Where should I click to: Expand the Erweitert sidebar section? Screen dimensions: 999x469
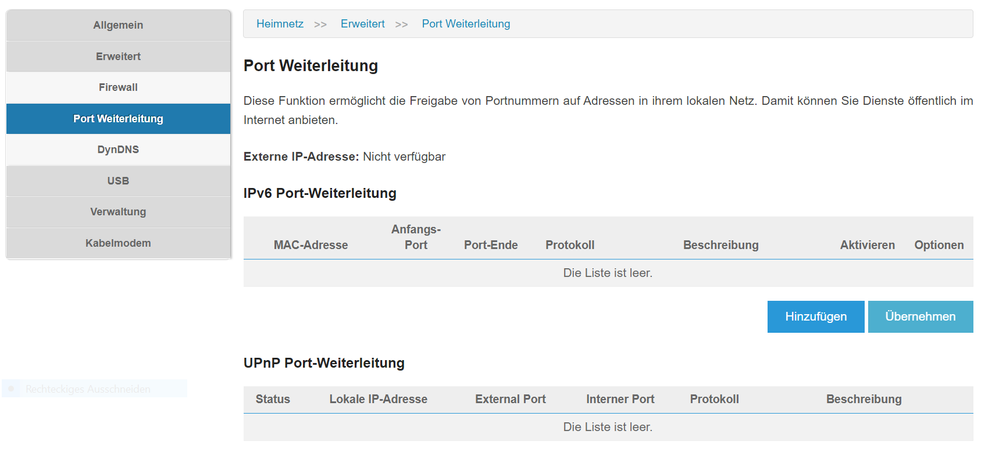pos(118,56)
